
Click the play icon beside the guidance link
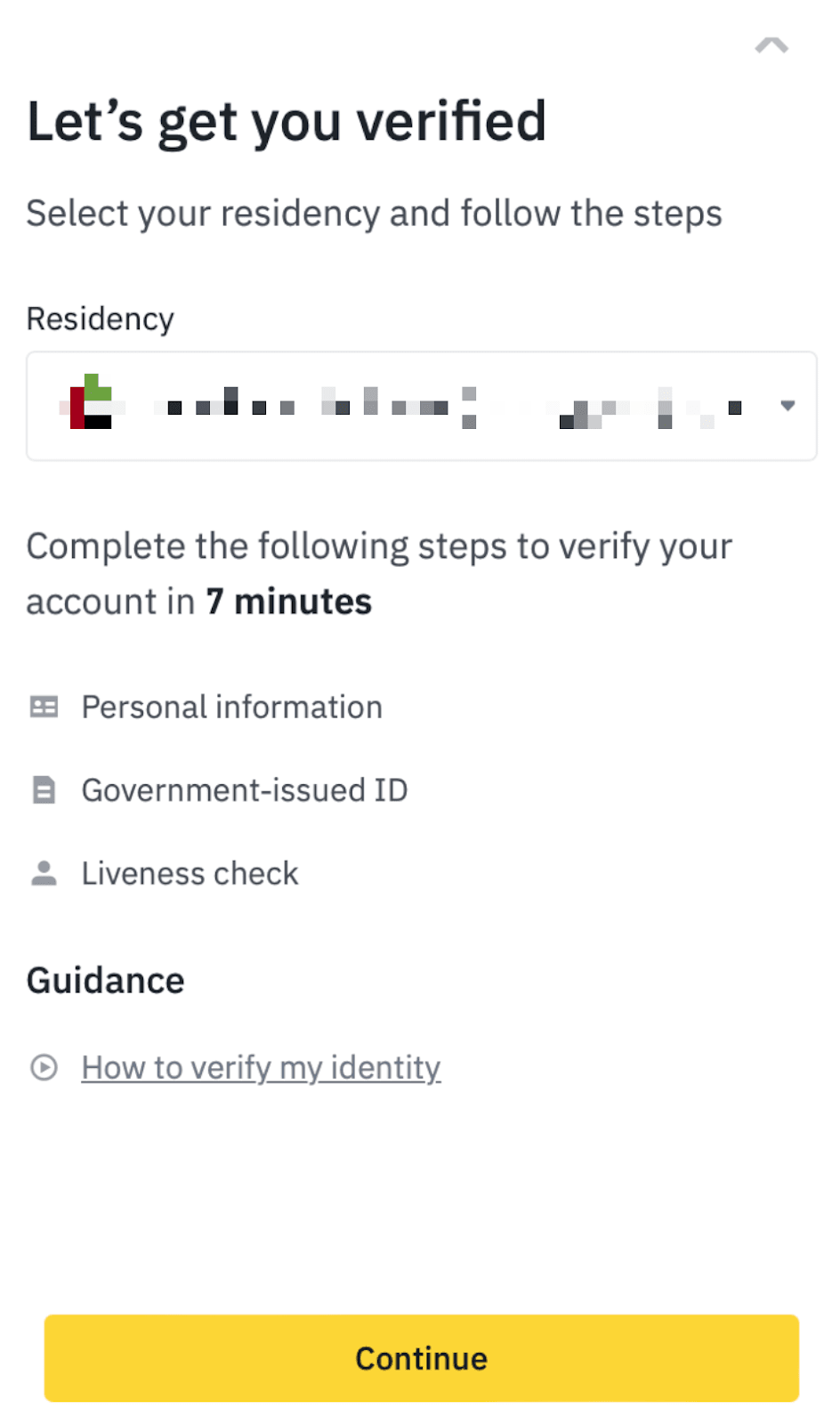click(44, 1067)
